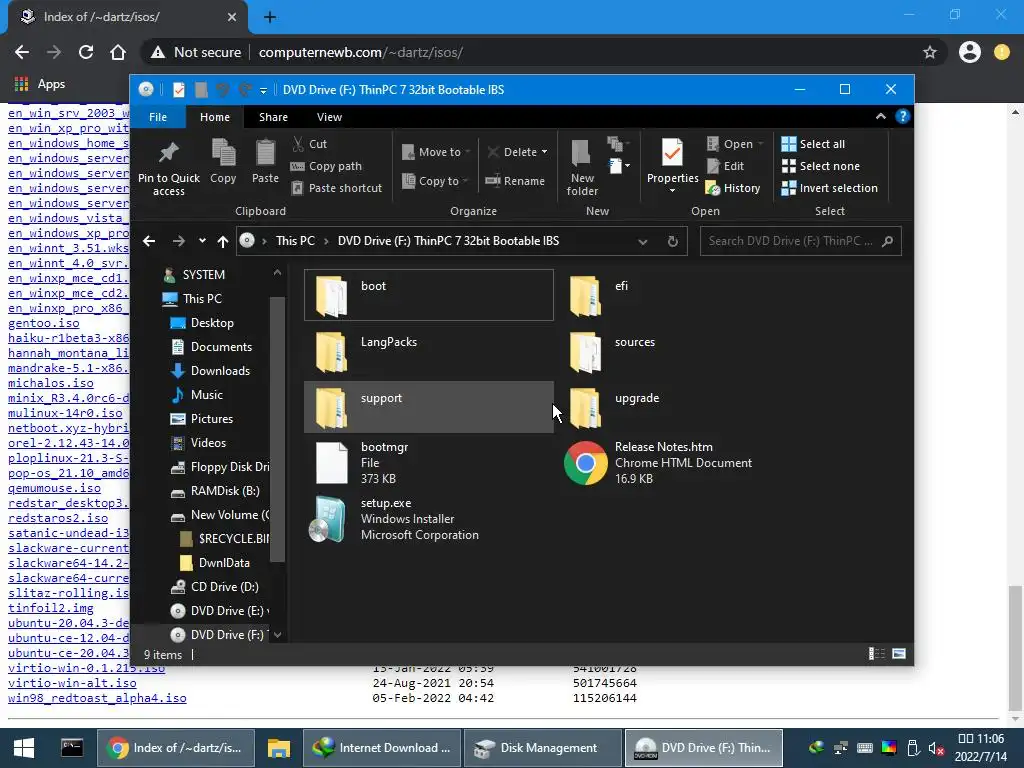Switch to details view in the status bar
The height and width of the screenshot is (768, 1024).
[877, 654]
